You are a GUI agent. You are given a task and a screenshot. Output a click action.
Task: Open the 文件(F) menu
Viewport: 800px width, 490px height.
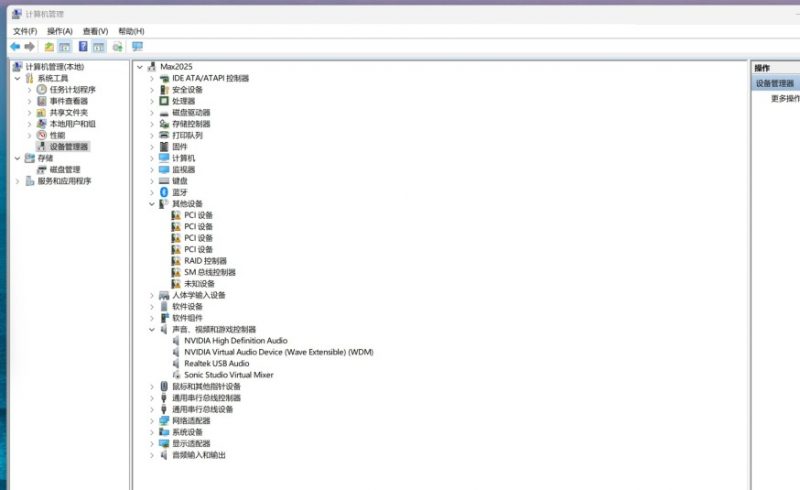coord(24,31)
